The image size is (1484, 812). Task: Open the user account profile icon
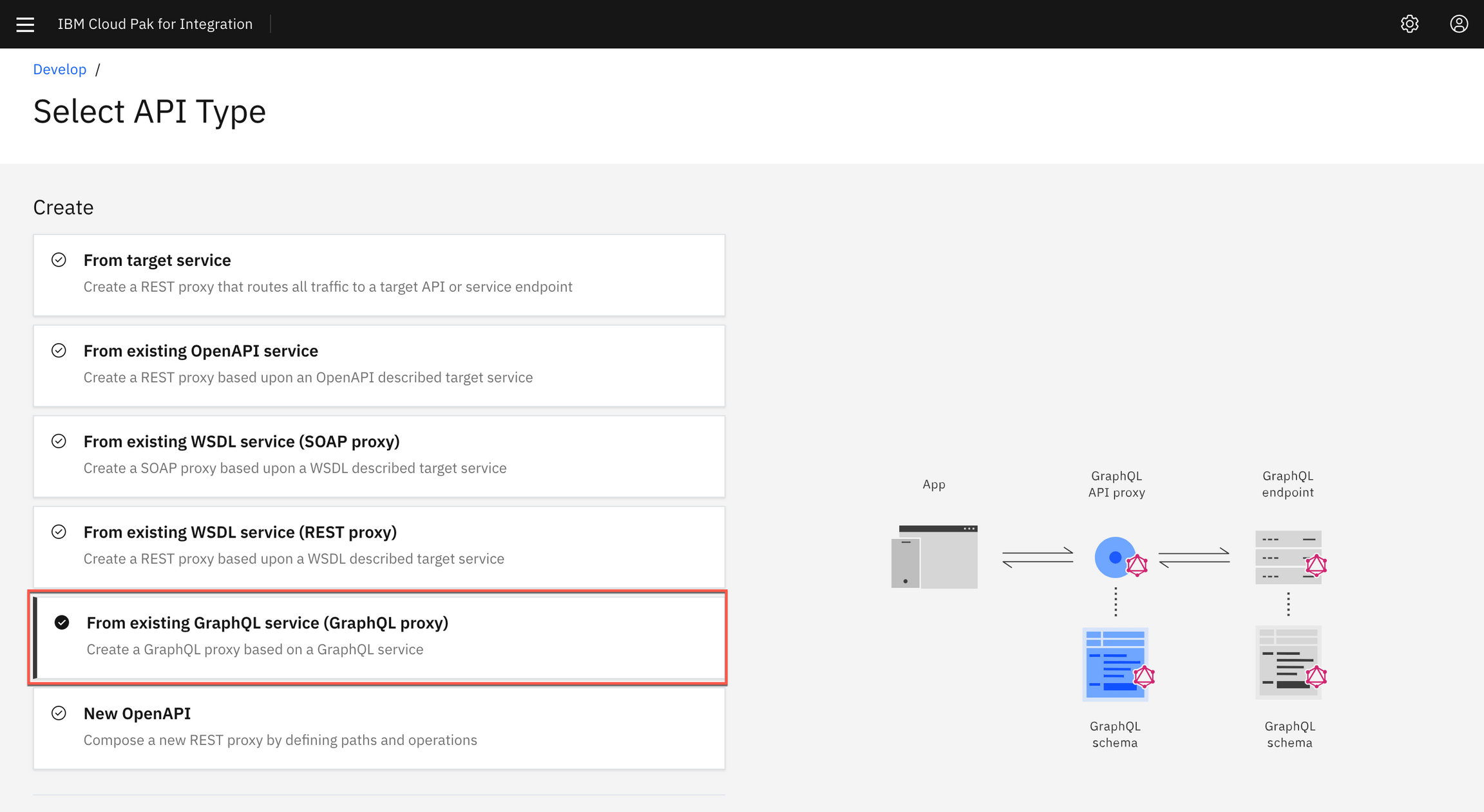(1458, 24)
